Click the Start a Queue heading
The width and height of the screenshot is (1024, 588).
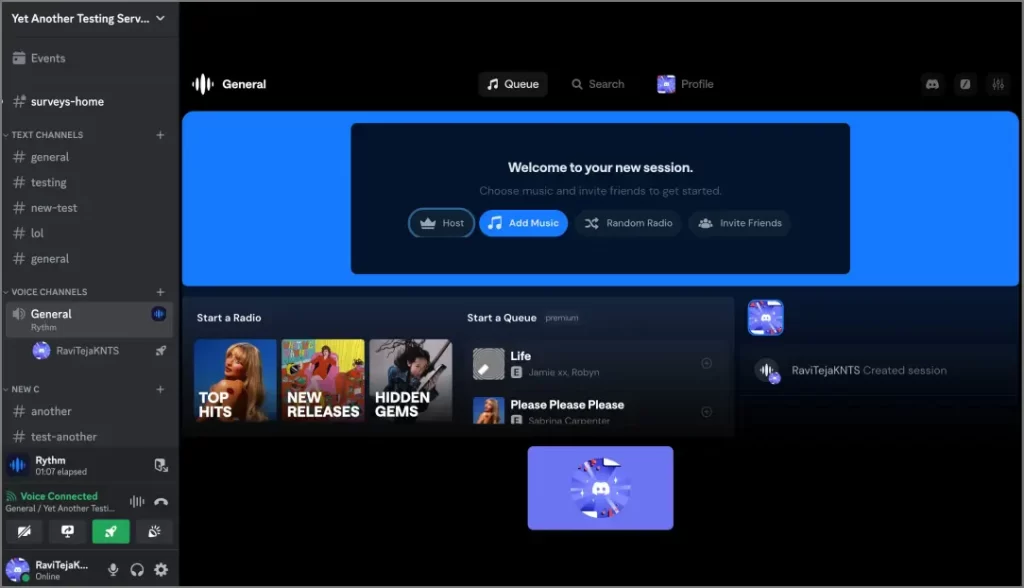[502, 318]
